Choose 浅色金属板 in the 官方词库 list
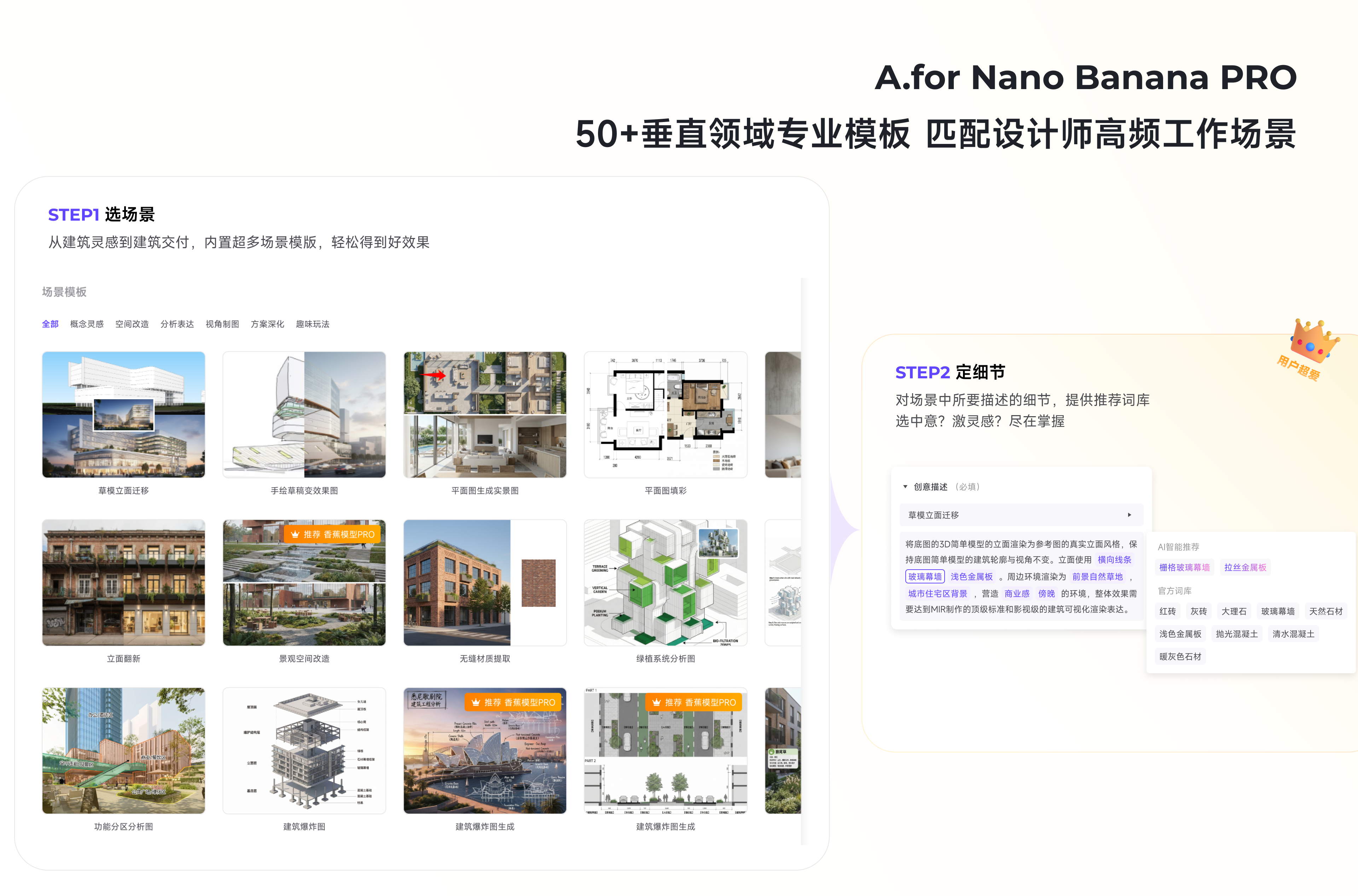 (1180, 634)
